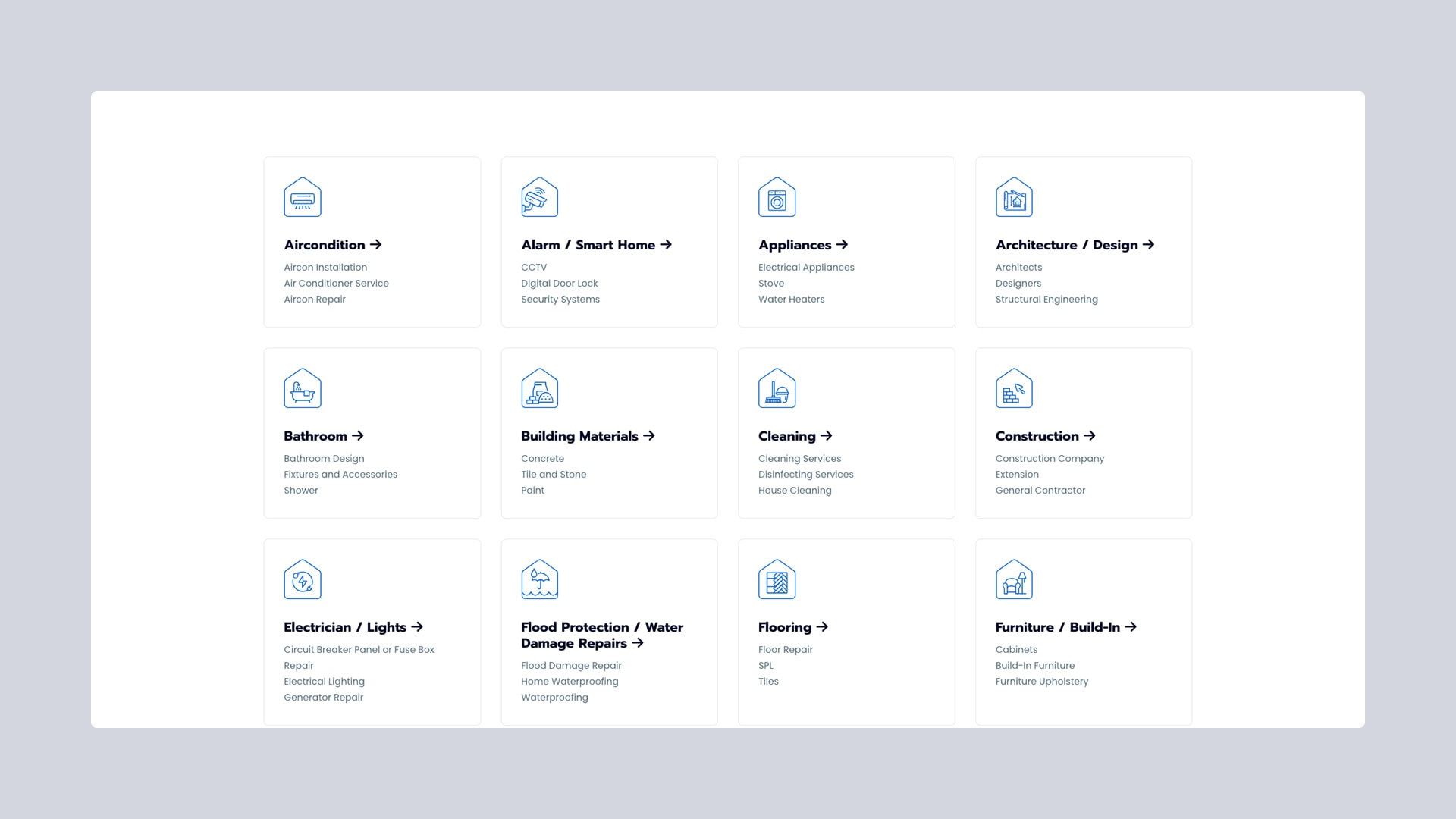Click the Aircon Installation link
The image size is (1456, 819).
tap(325, 267)
